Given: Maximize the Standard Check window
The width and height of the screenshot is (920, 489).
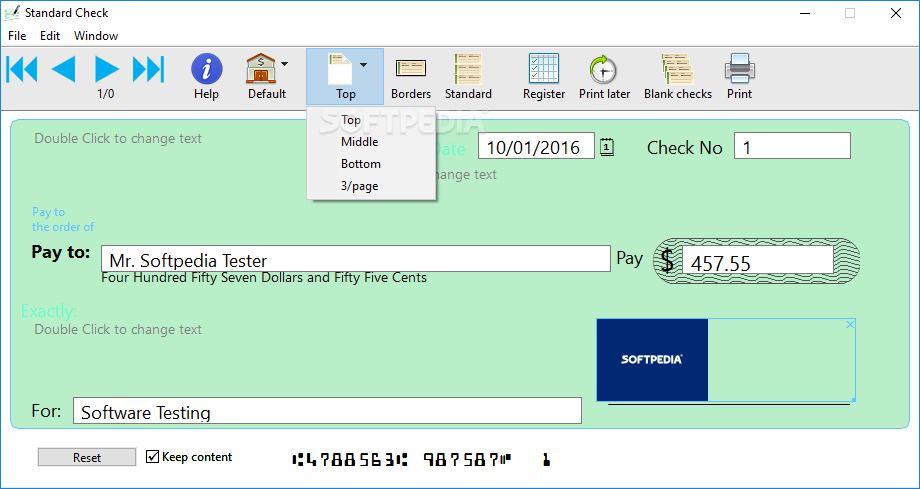Looking at the screenshot, I should point(850,13).
